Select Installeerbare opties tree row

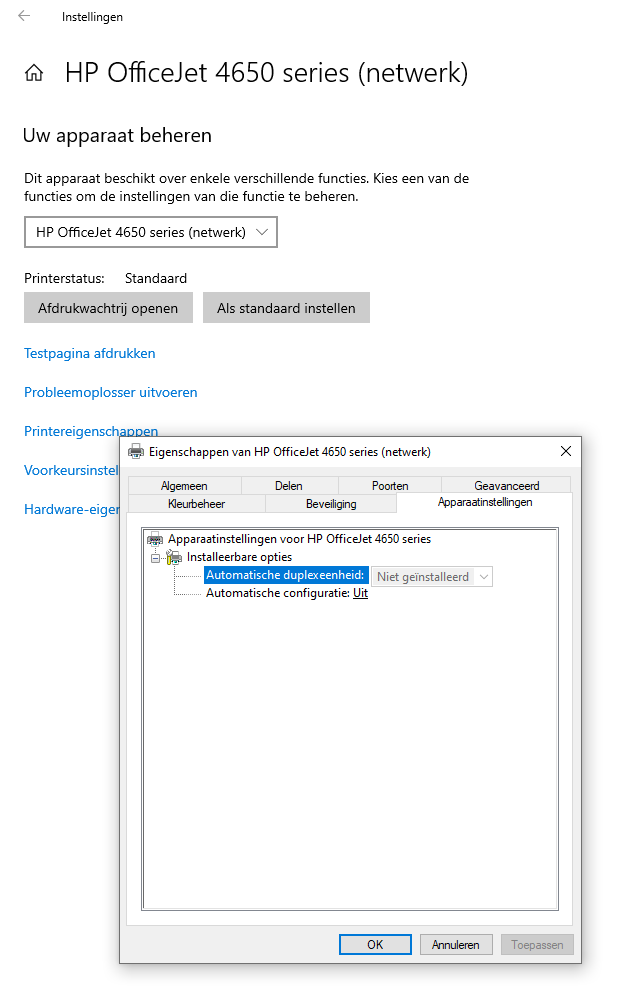(x=239, y=557)
